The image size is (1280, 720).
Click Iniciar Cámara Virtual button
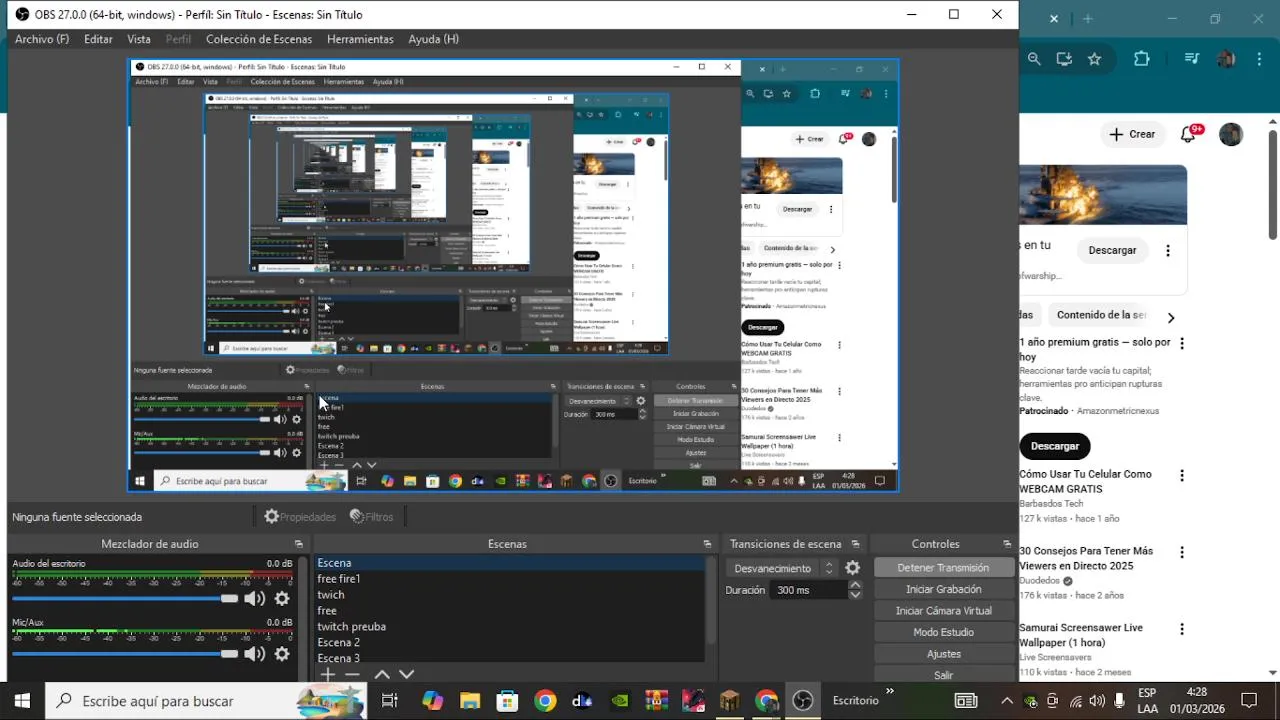pyautogui.click(x=943, y=610)
